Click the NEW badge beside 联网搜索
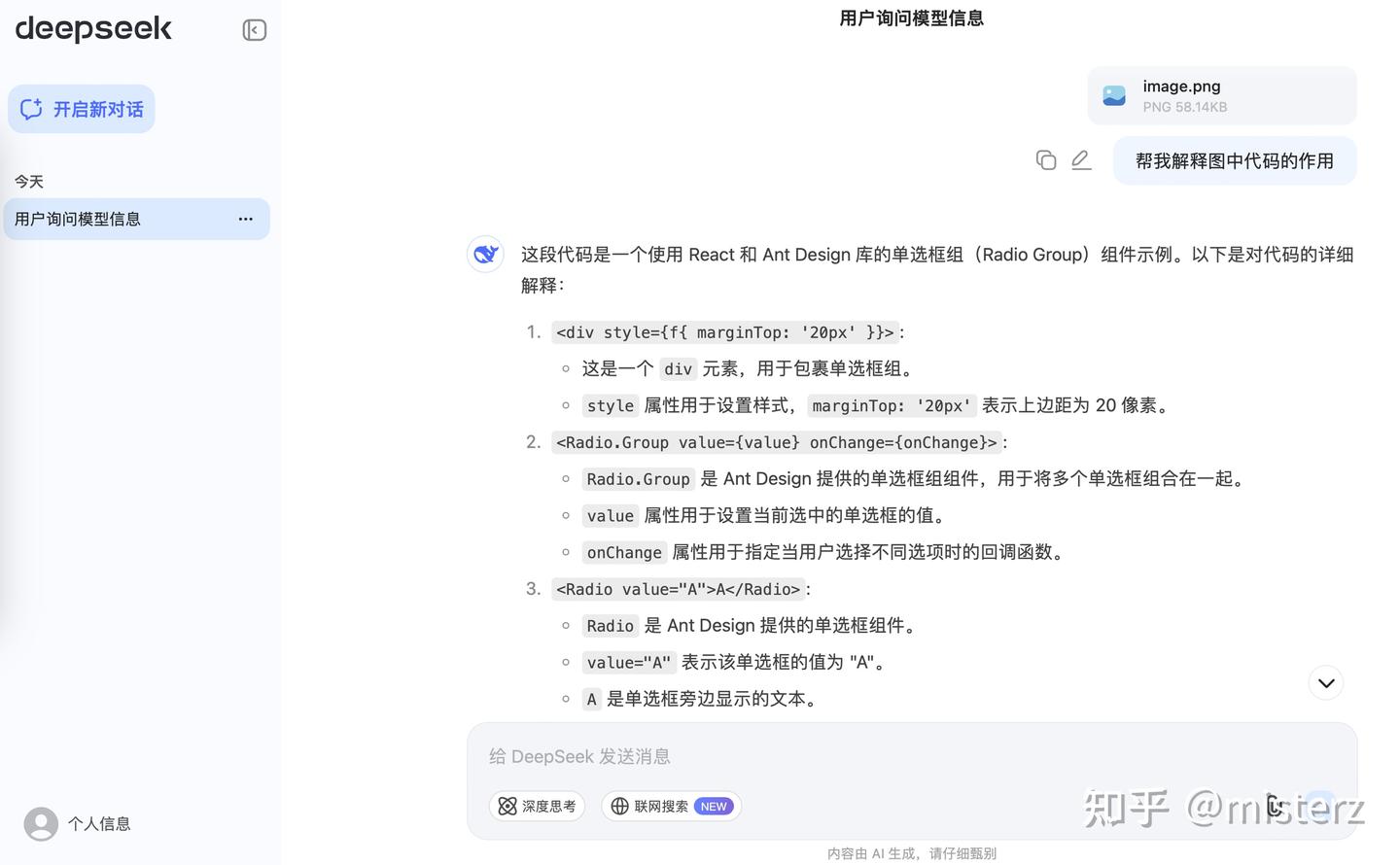 [x=714, y=807]
